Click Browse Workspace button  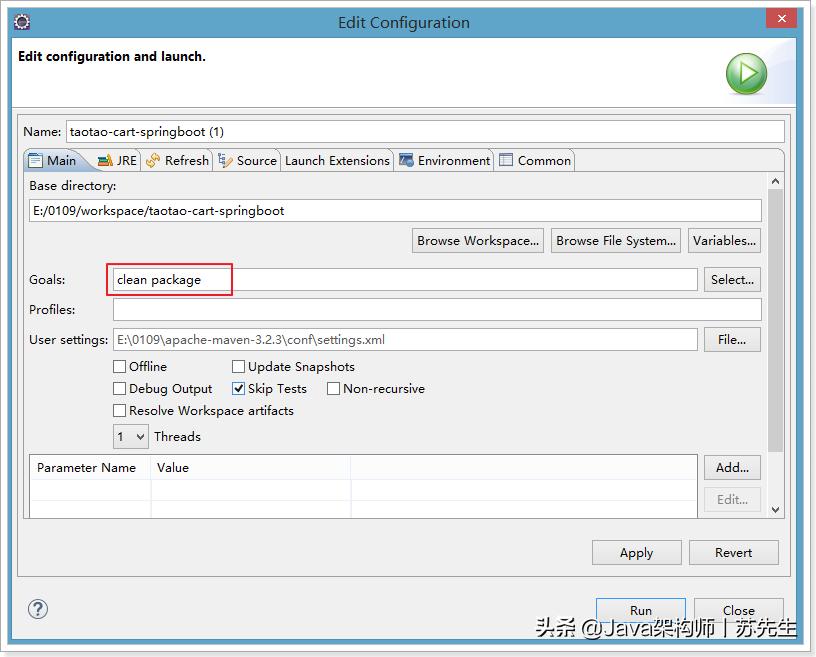click(477, 240)
